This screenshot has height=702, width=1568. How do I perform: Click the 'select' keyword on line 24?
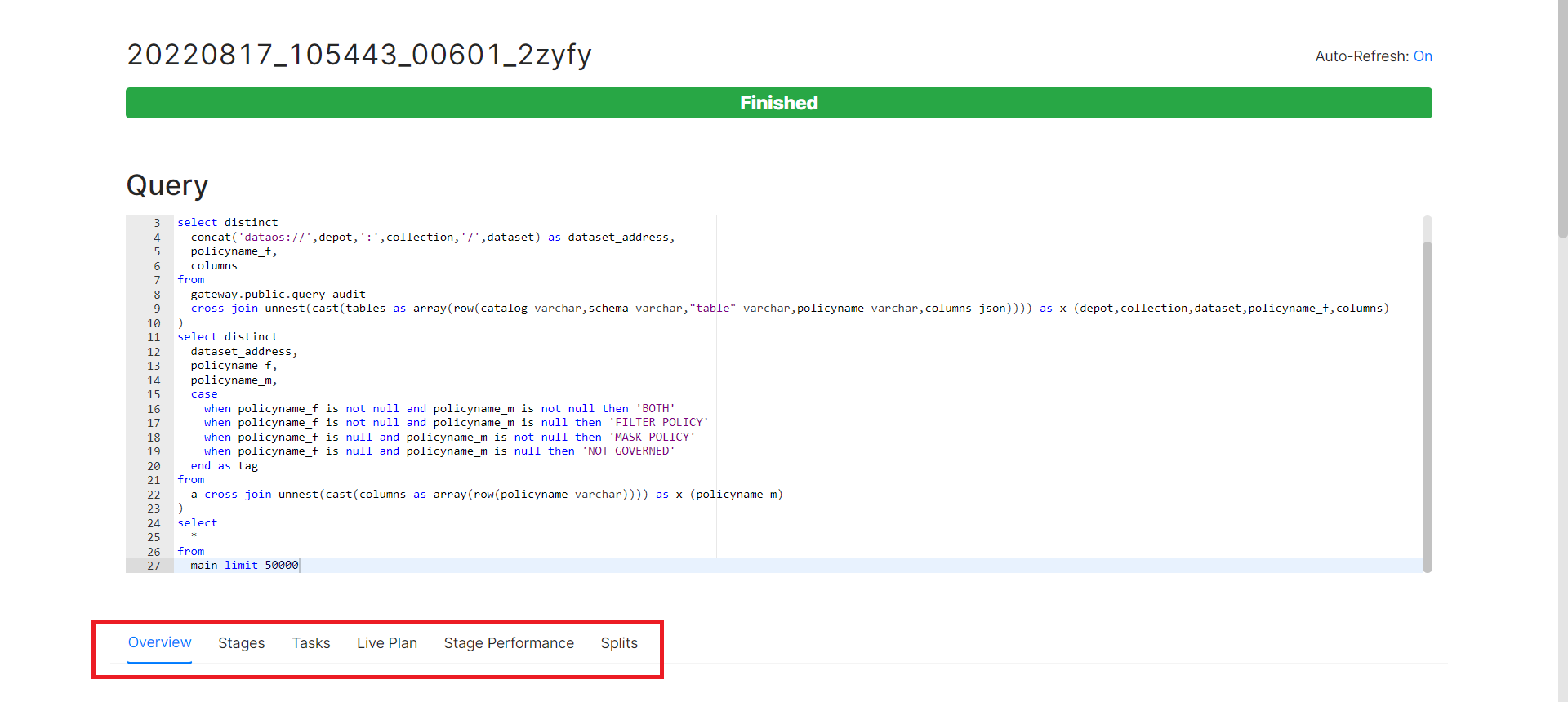(198, 523)
